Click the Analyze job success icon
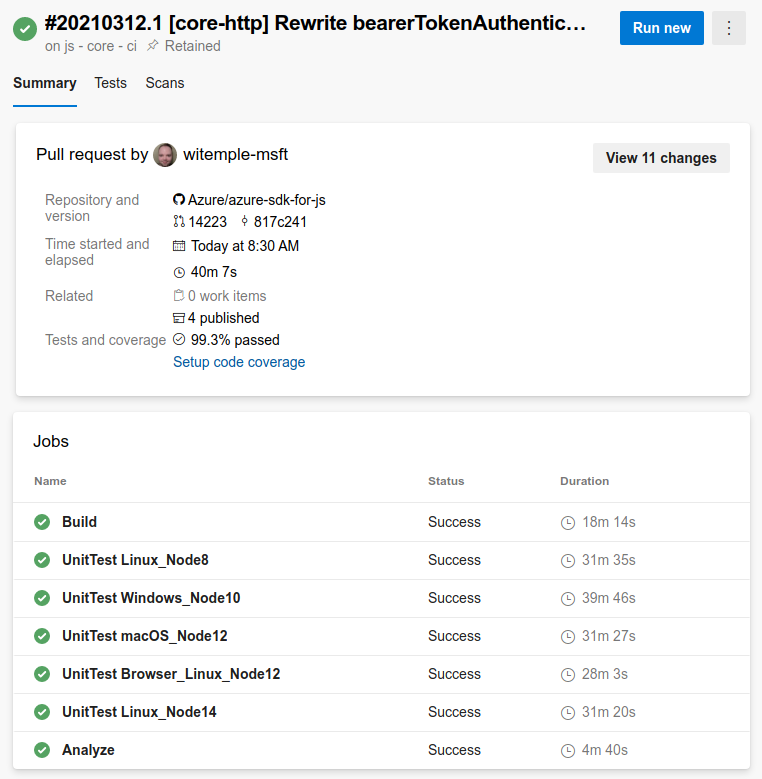The image size is (762, 779). coord(42,750)
